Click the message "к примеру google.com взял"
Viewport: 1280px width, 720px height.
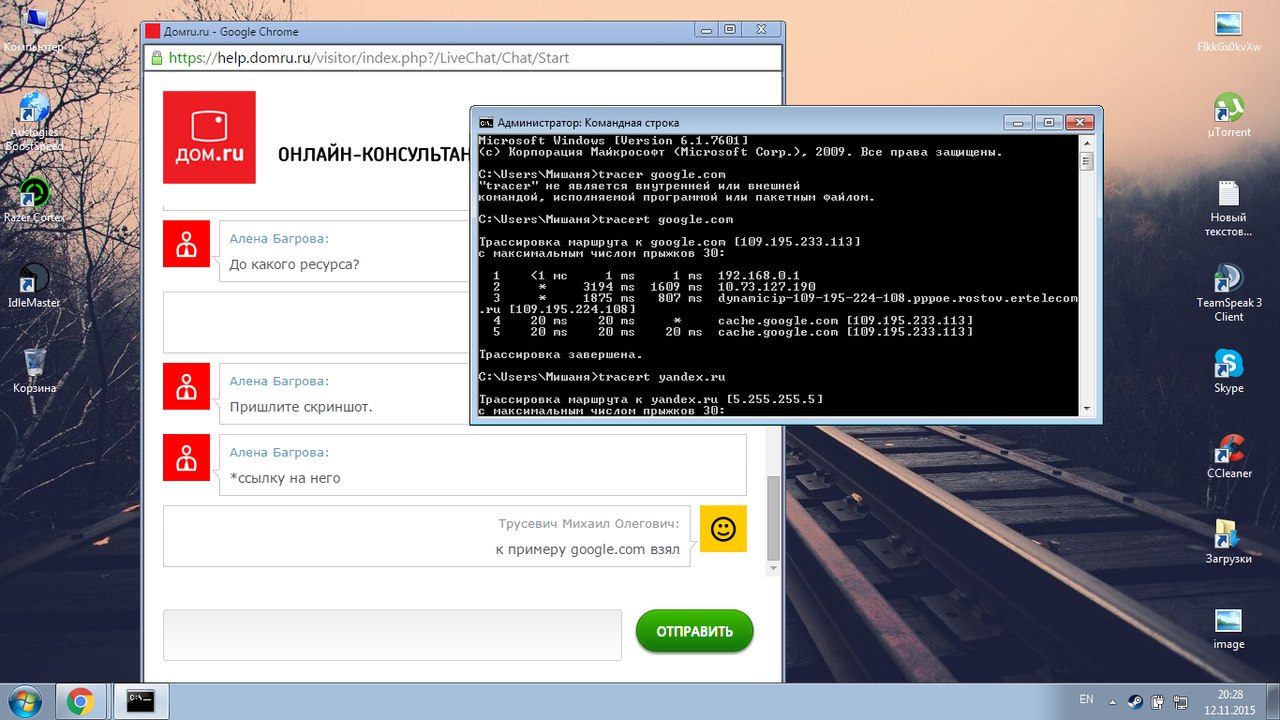(x=588, y=549)
